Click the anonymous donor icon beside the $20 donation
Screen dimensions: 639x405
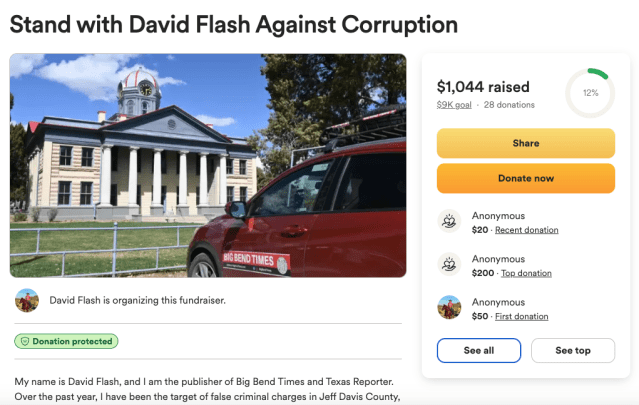pyautogui.click(x=449, y=222)
